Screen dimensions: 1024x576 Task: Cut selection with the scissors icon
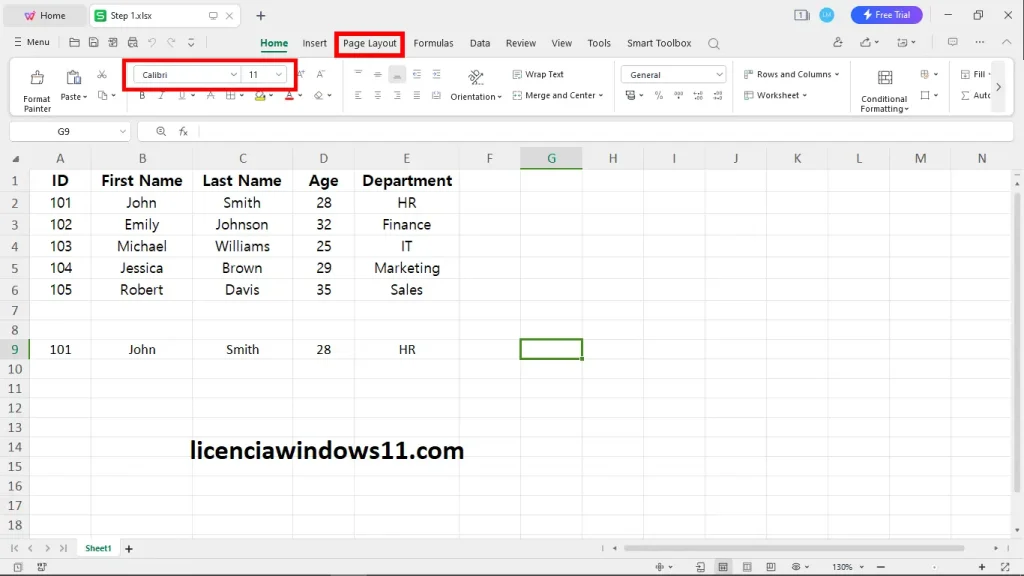point(102,75)
